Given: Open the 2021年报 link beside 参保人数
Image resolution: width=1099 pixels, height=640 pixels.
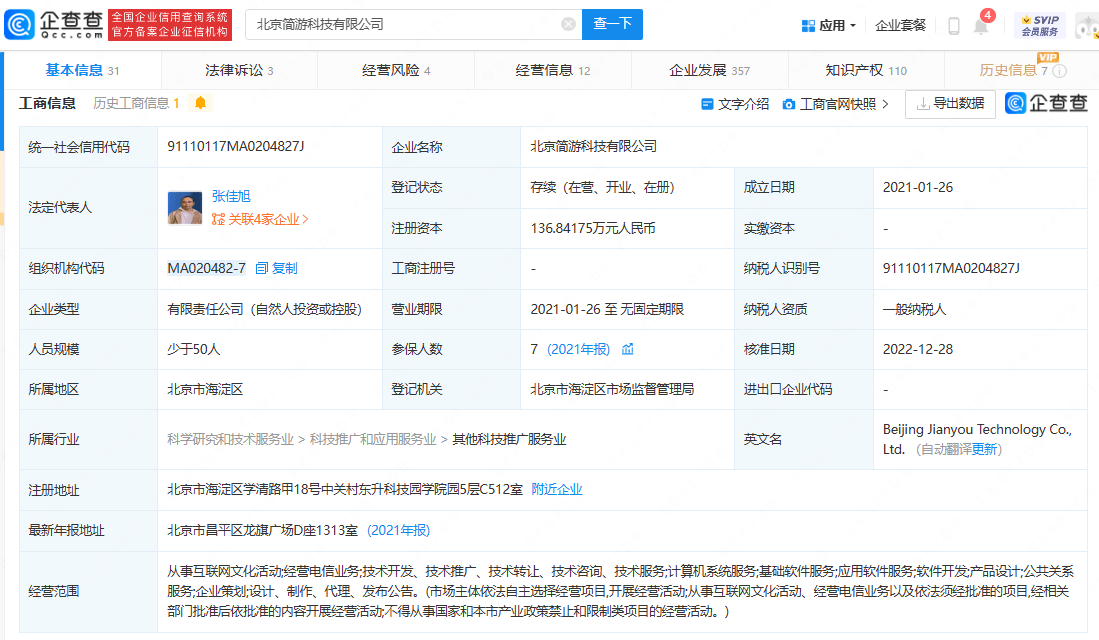Looking at the screenshot, I should click(578, 349).
